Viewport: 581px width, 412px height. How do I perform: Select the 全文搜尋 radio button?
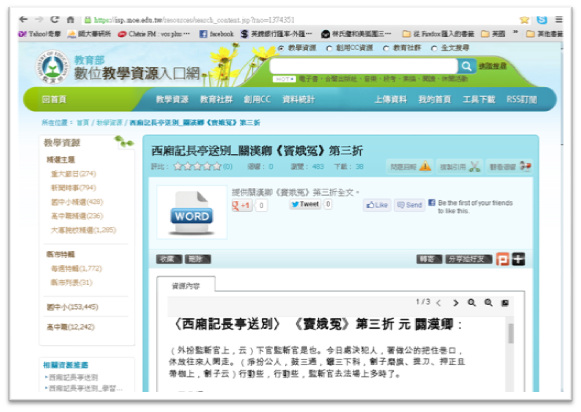(x=434, y=48)
